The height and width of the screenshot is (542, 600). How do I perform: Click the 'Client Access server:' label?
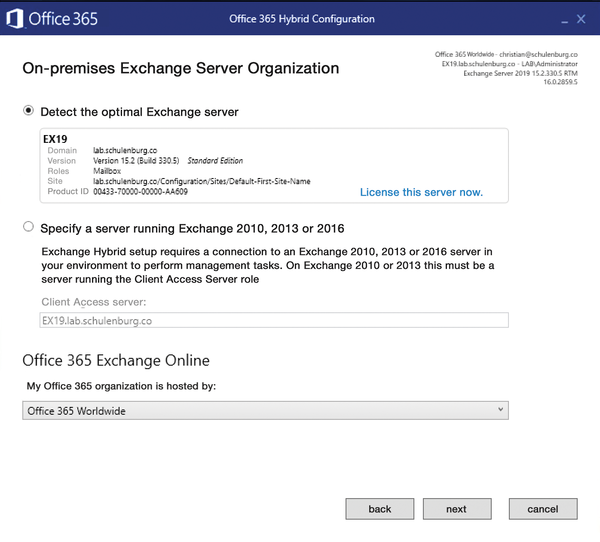click(94, 302)
